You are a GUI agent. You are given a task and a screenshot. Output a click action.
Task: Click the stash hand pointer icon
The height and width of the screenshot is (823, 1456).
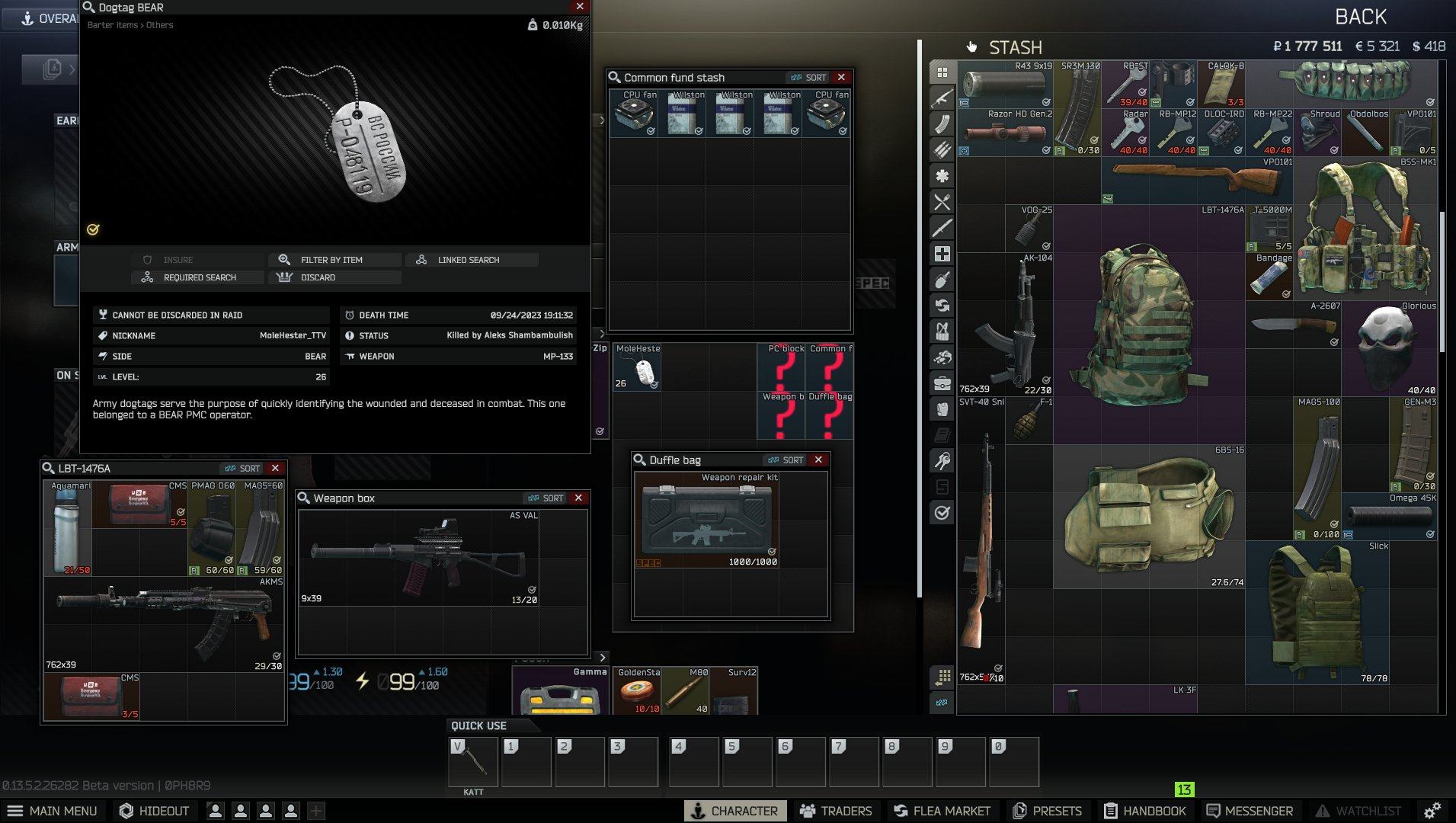pyautogui.click(x=971, y=47)
